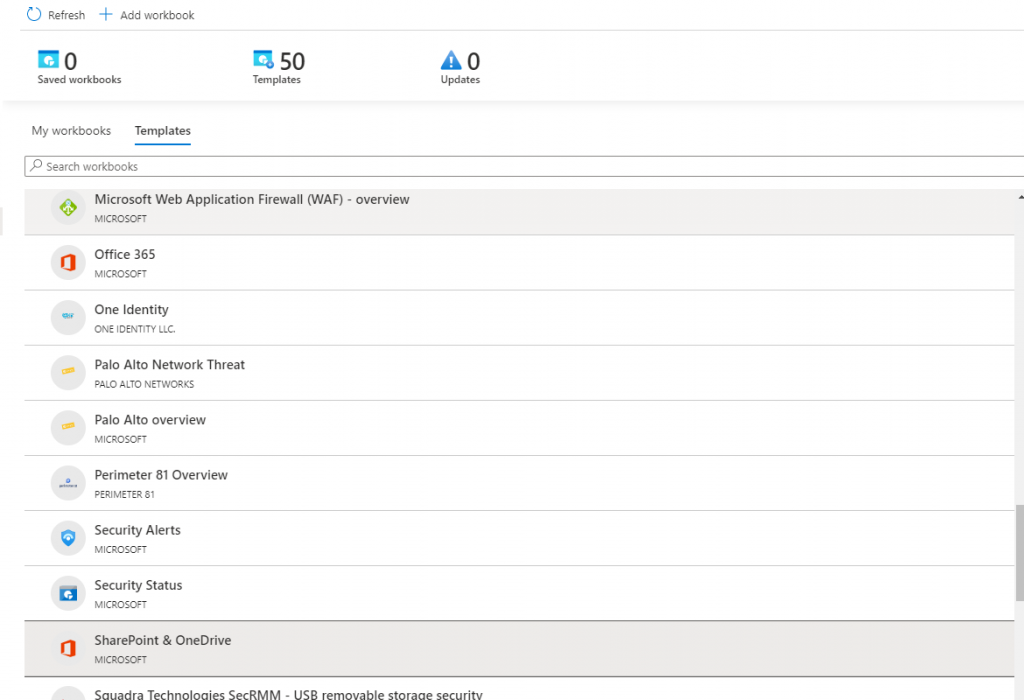This screenshot has width=1024, height=700.
Task: Select the Security Status title
Action: point(138,585)
